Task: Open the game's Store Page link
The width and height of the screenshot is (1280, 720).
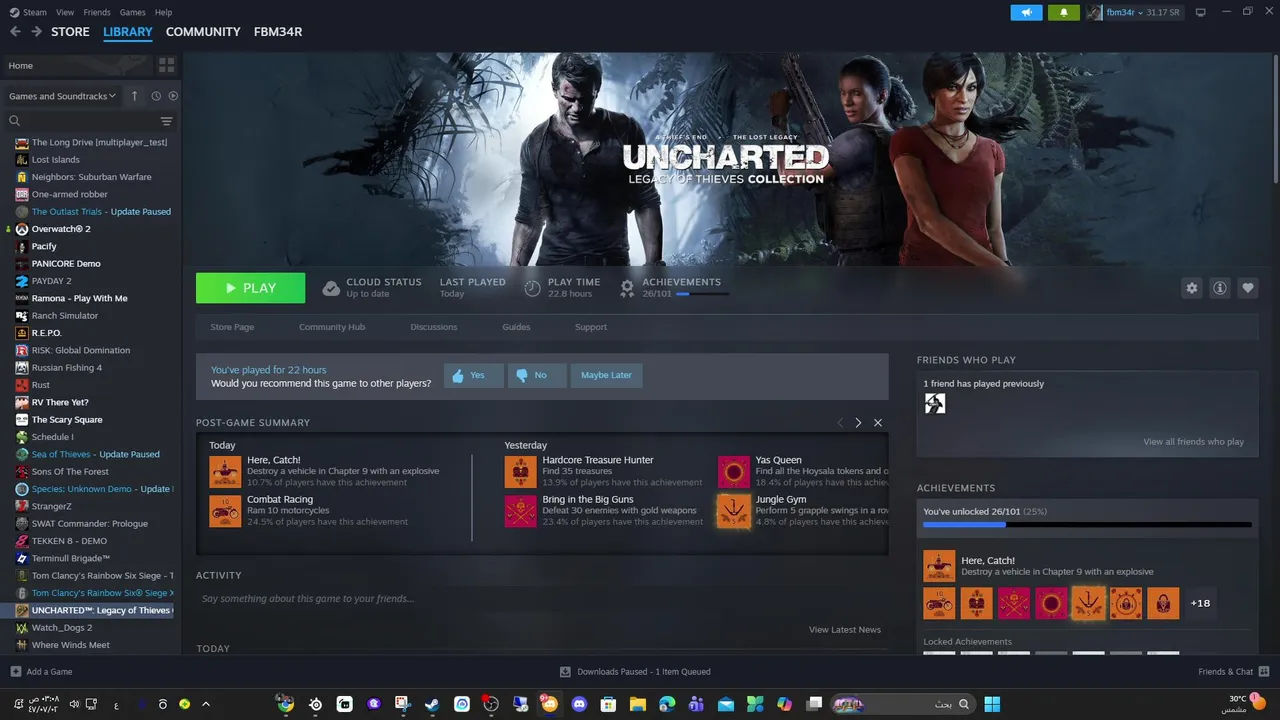Action: 232,327
